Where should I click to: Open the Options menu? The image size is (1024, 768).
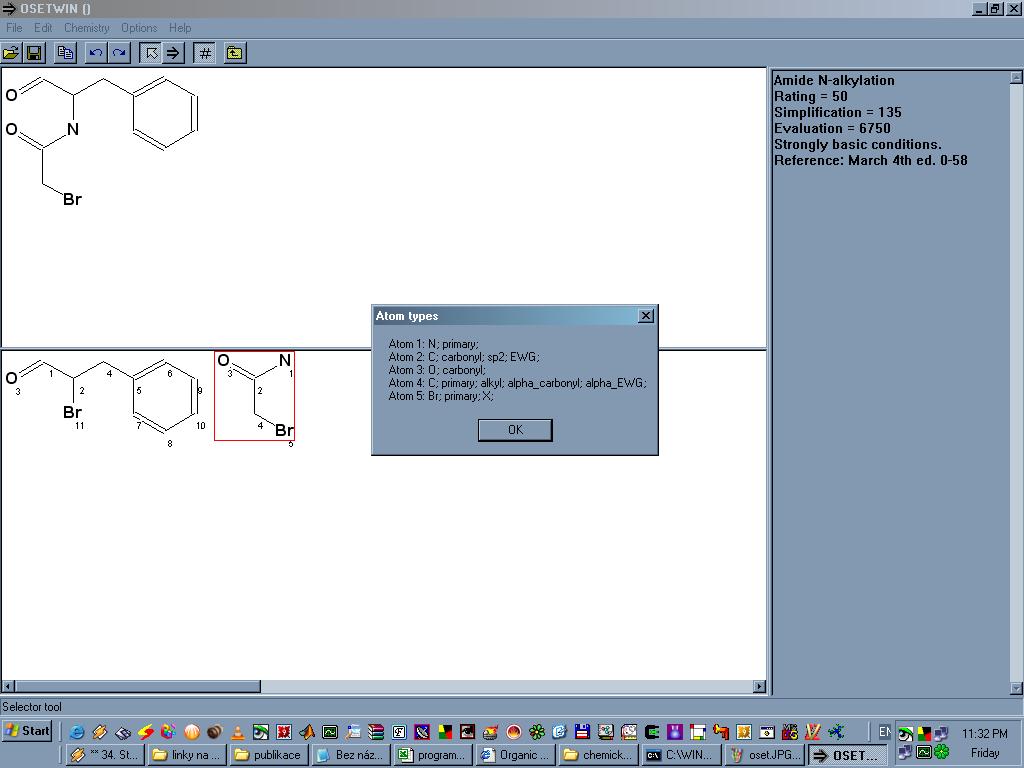click(139, 28)
